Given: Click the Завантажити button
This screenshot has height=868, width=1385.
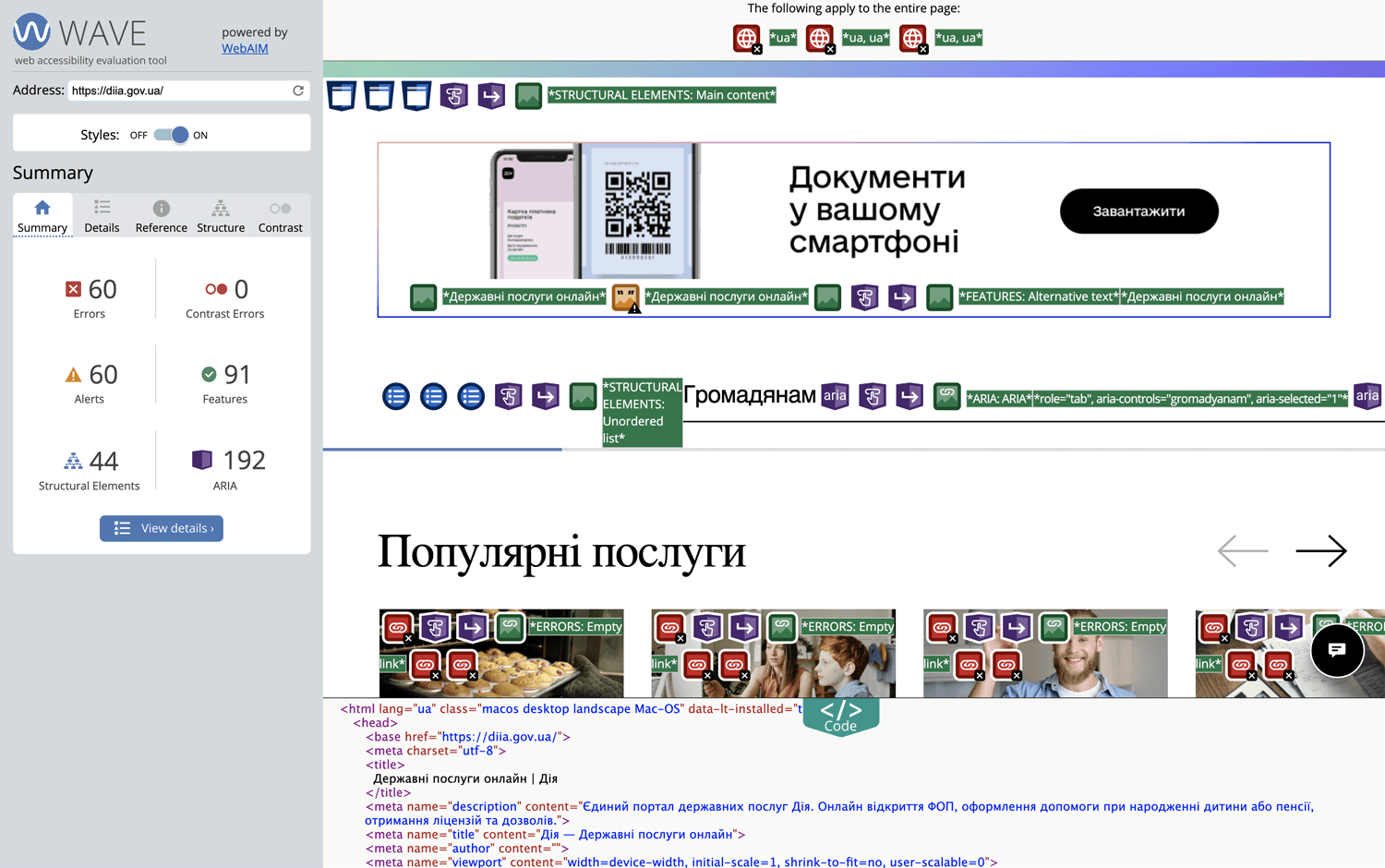Looking at the screenshot, I should point(1138,211).
